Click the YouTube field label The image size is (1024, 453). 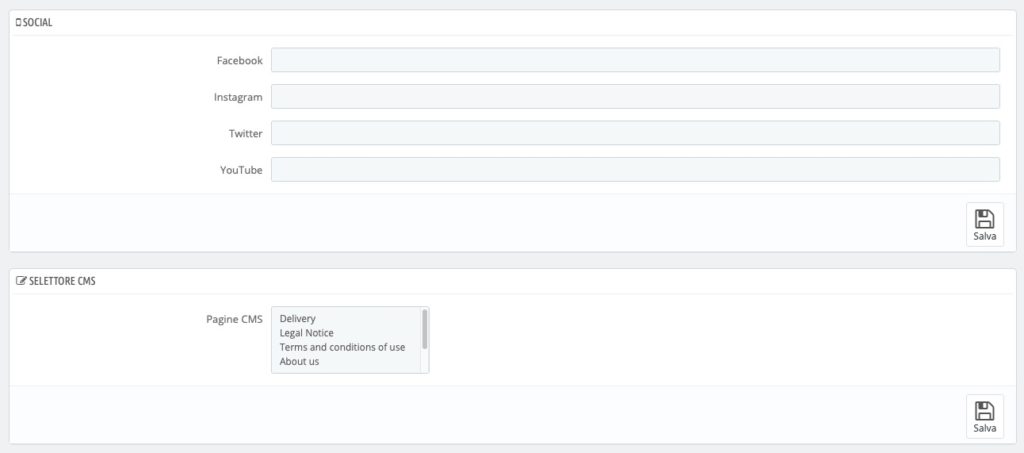[241, 170]
